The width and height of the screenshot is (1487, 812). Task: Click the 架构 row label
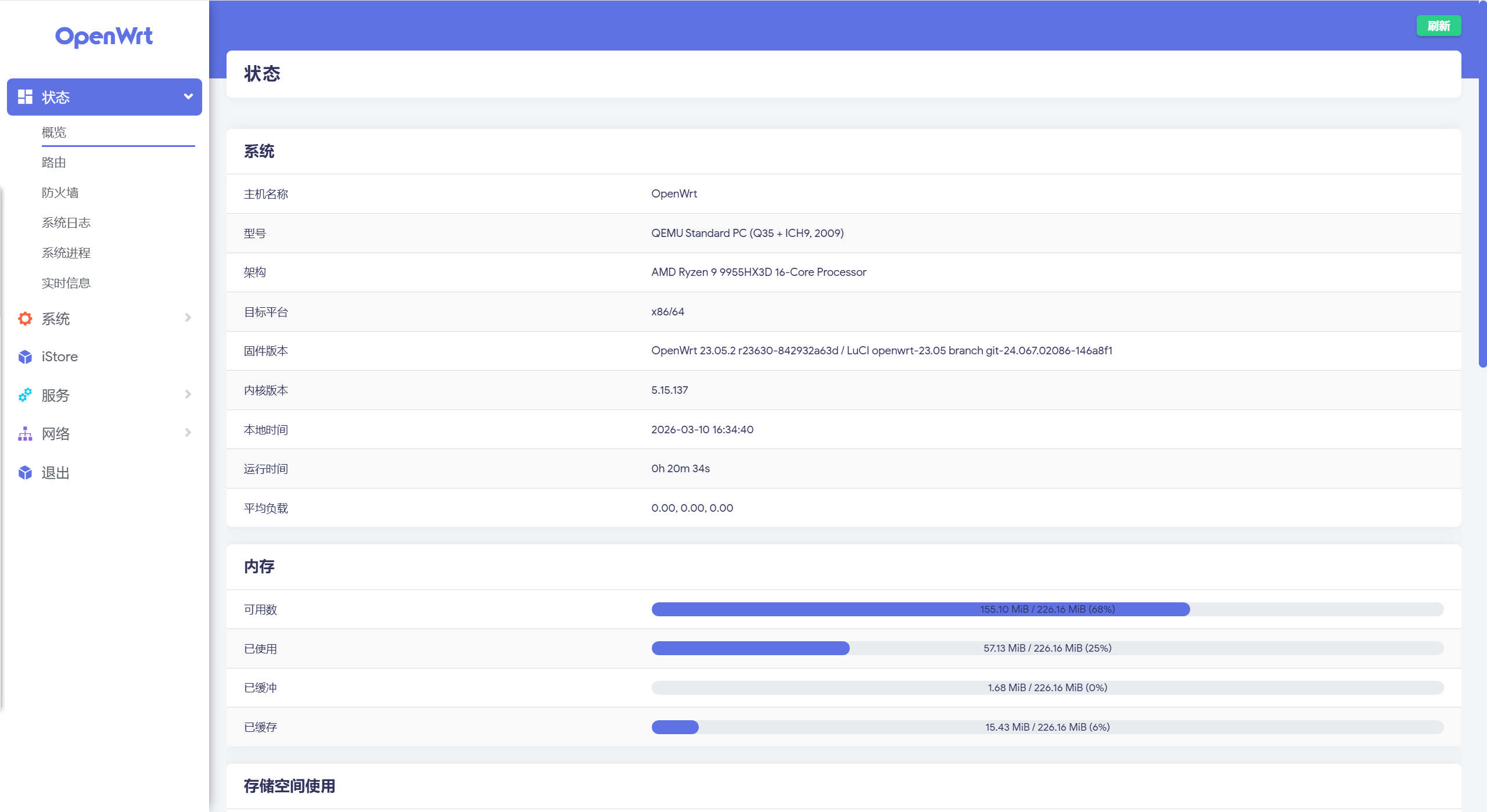(x=255, y=272)
